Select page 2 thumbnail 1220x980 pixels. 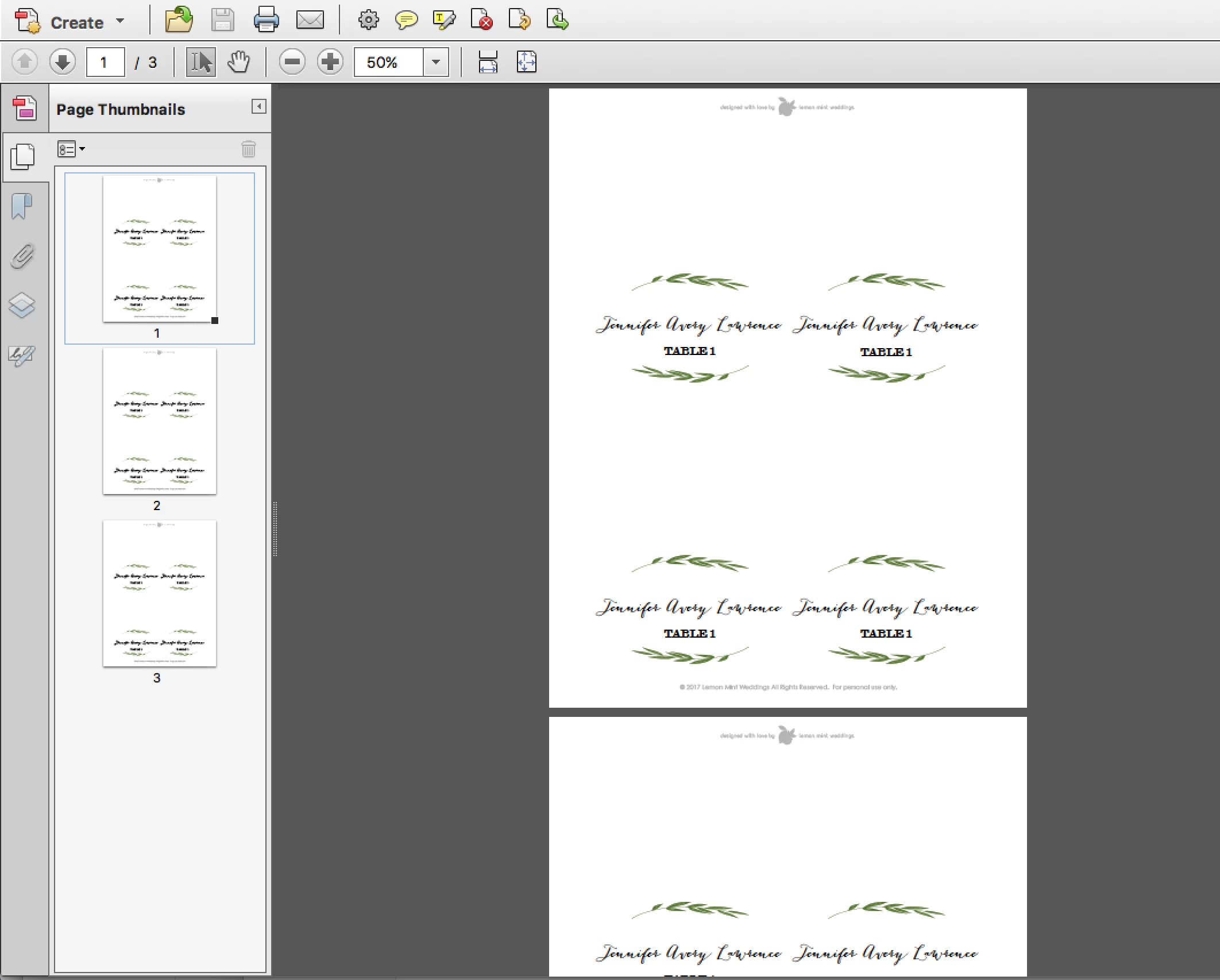click(x=159, y=421)
